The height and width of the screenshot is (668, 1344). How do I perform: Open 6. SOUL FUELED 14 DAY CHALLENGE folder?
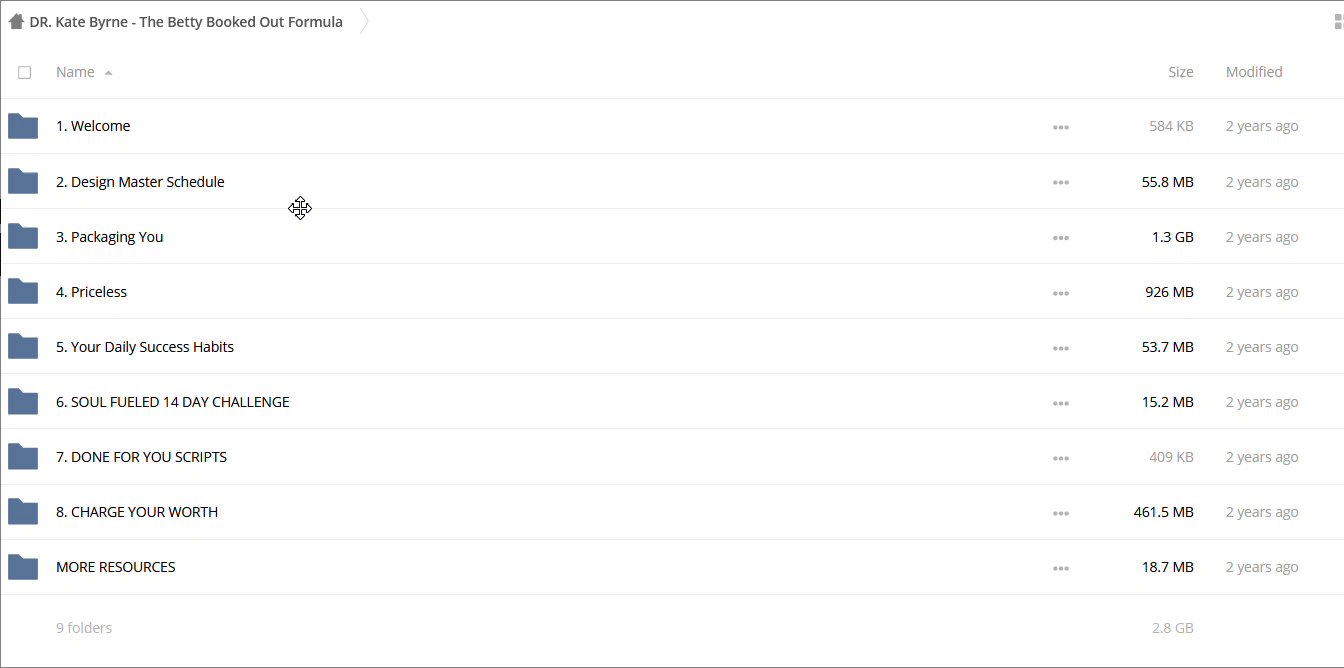point(173,402)
